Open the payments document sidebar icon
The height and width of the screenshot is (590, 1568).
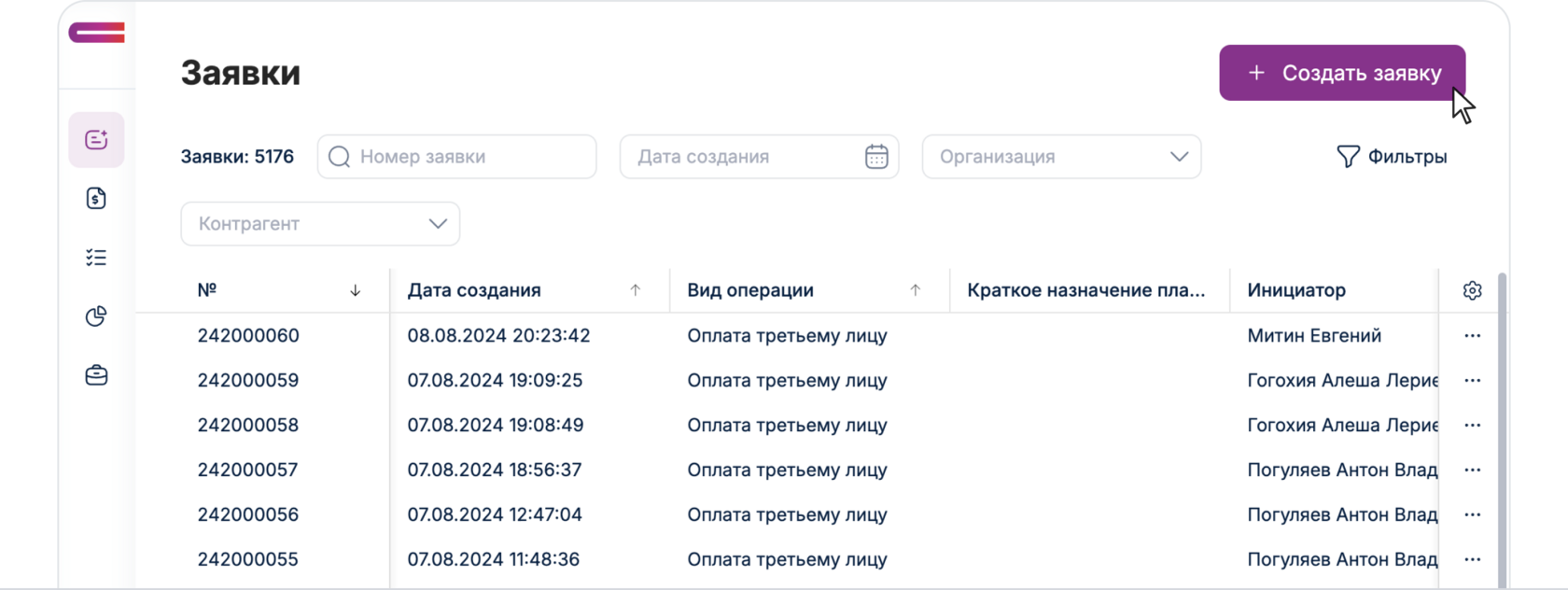96,198
